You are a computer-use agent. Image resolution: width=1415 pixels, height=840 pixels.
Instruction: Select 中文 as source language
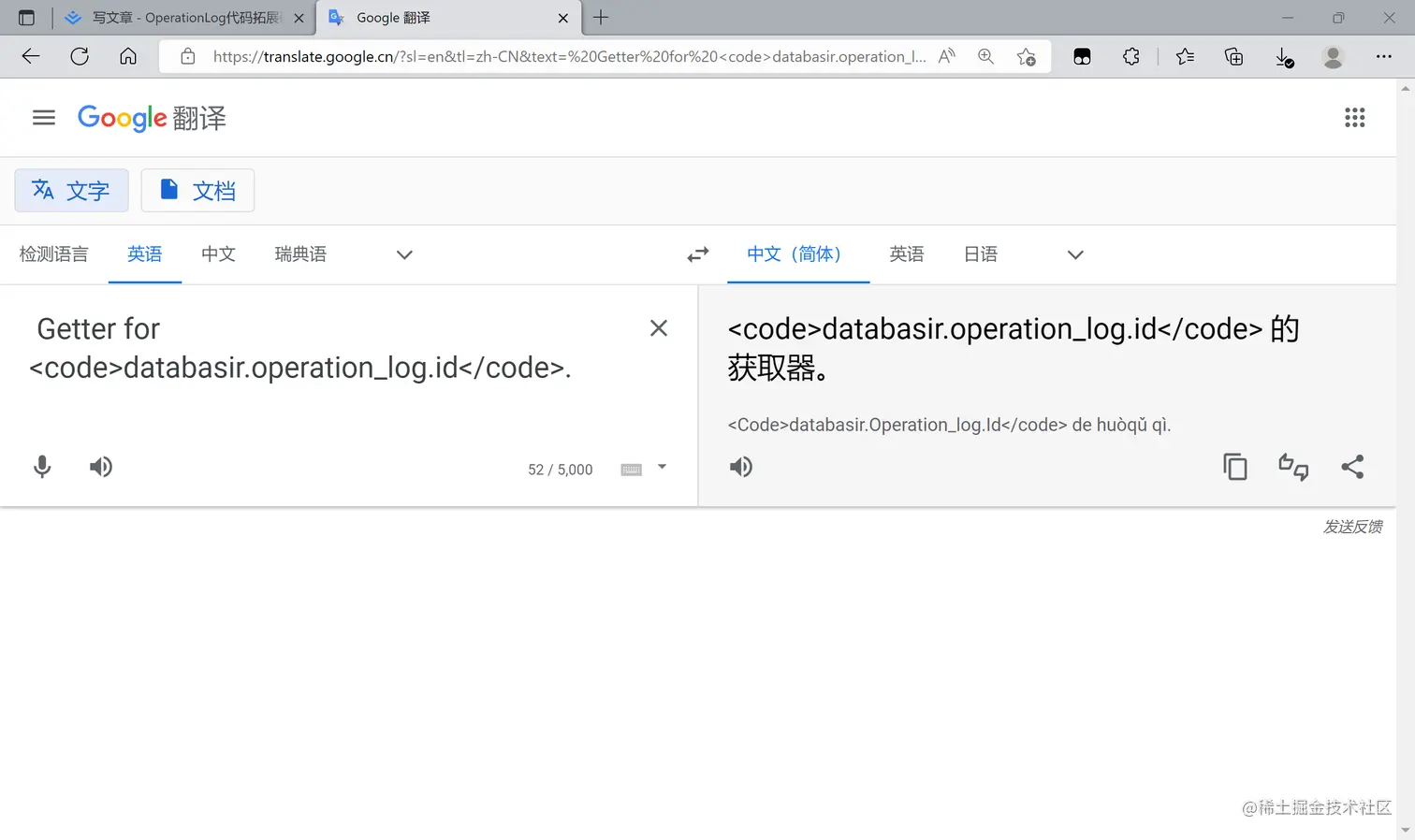[x=218, y=254]
